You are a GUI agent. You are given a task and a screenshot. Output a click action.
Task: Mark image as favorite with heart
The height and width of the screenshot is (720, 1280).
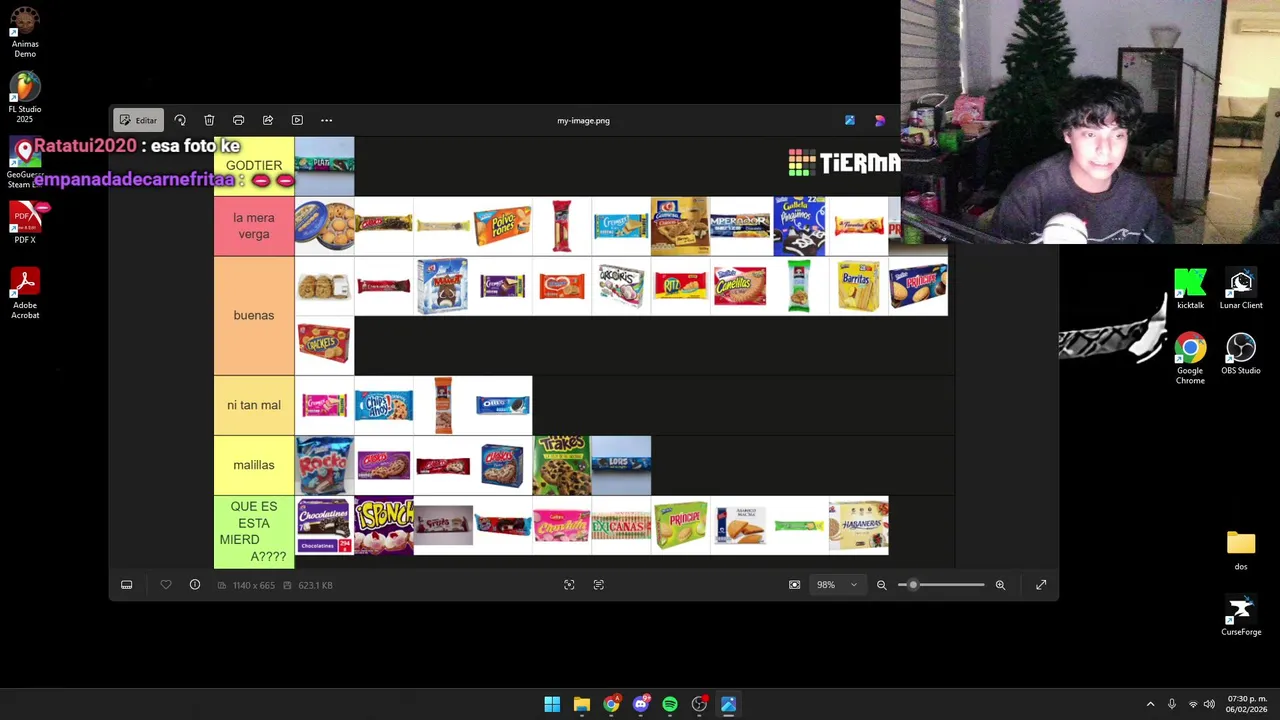pos(166,585)
